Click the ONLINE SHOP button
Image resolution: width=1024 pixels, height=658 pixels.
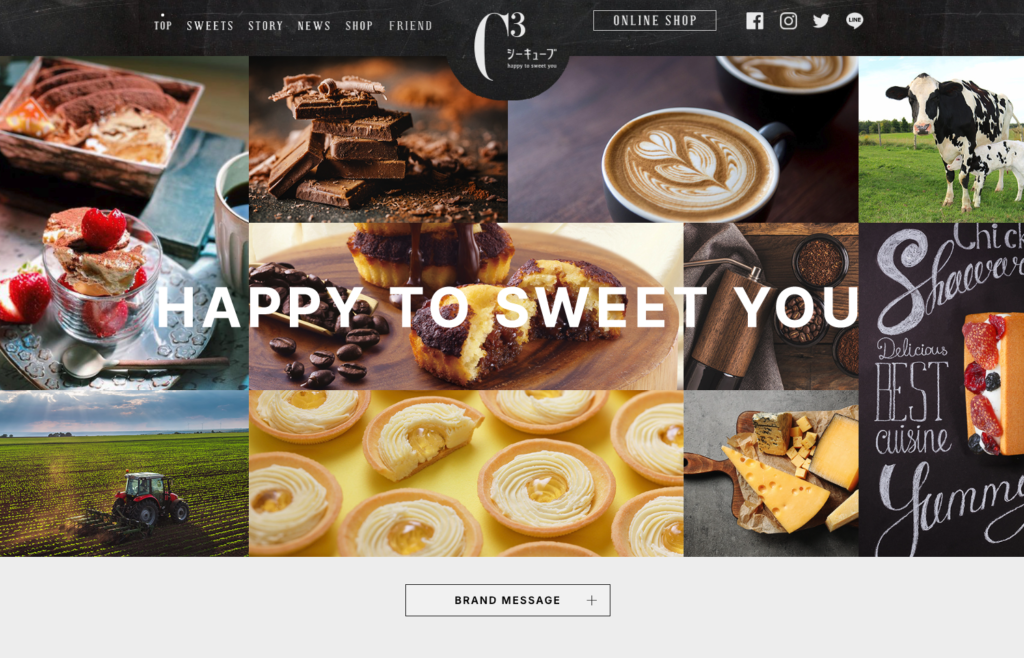click(654, 20)
